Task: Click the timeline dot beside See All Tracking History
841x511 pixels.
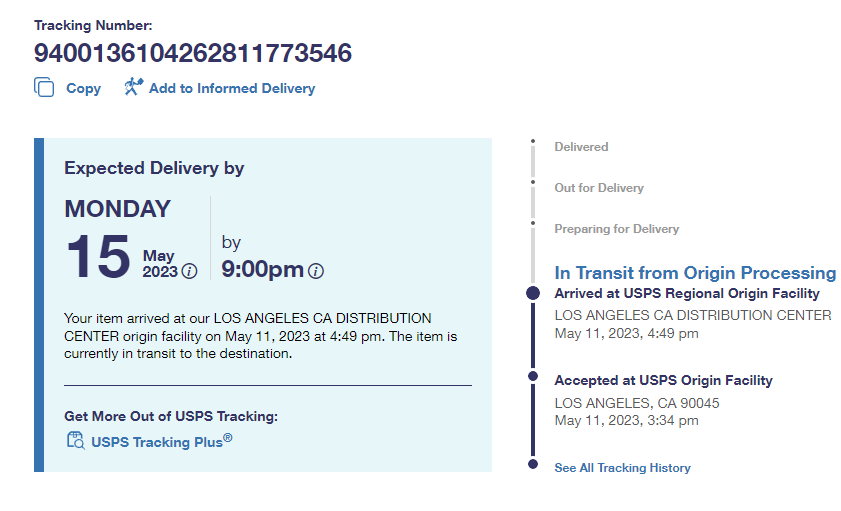Action: 533,465
